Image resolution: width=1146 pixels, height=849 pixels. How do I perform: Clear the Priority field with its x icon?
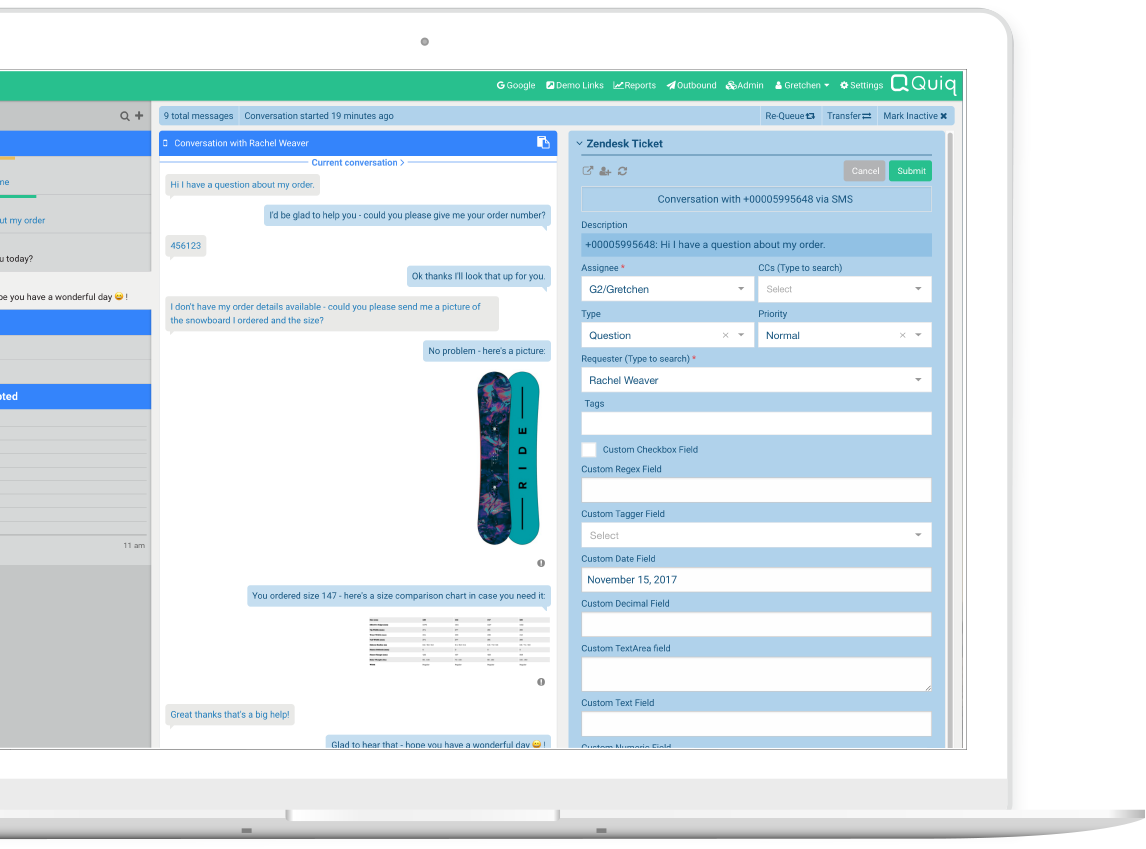point(903,335)
